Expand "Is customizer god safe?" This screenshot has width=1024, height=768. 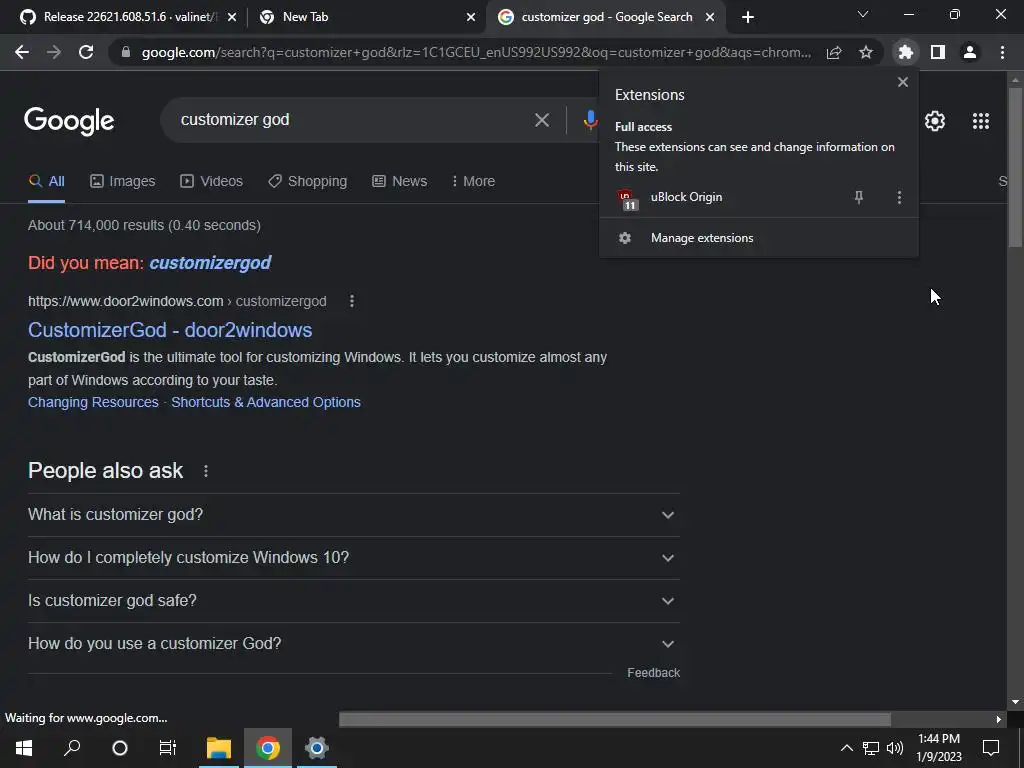point(353,601)
